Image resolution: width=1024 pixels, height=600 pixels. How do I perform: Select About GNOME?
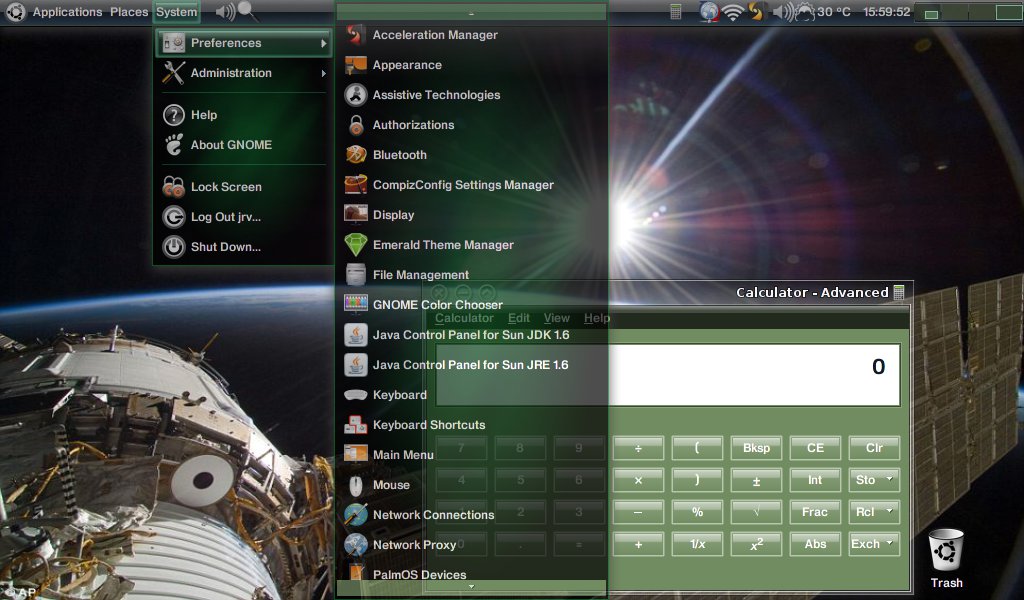(x=244, y=145)
